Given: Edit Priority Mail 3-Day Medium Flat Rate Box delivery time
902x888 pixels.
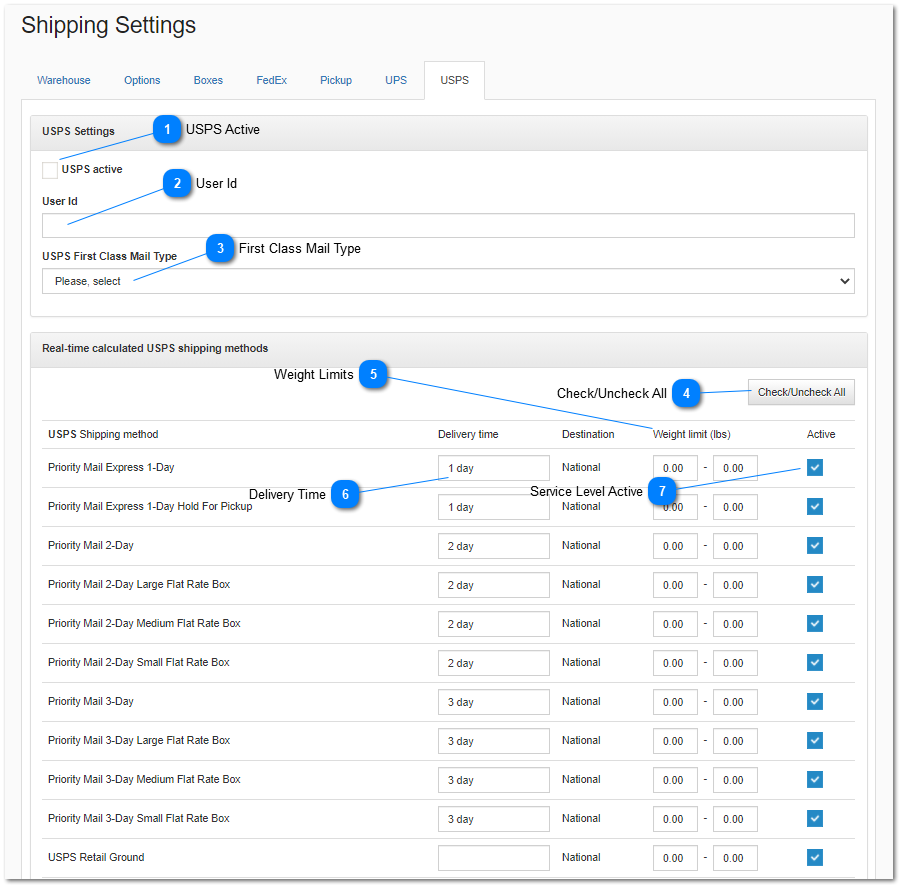Looking at the screenshot, I should tap(494, 780).
